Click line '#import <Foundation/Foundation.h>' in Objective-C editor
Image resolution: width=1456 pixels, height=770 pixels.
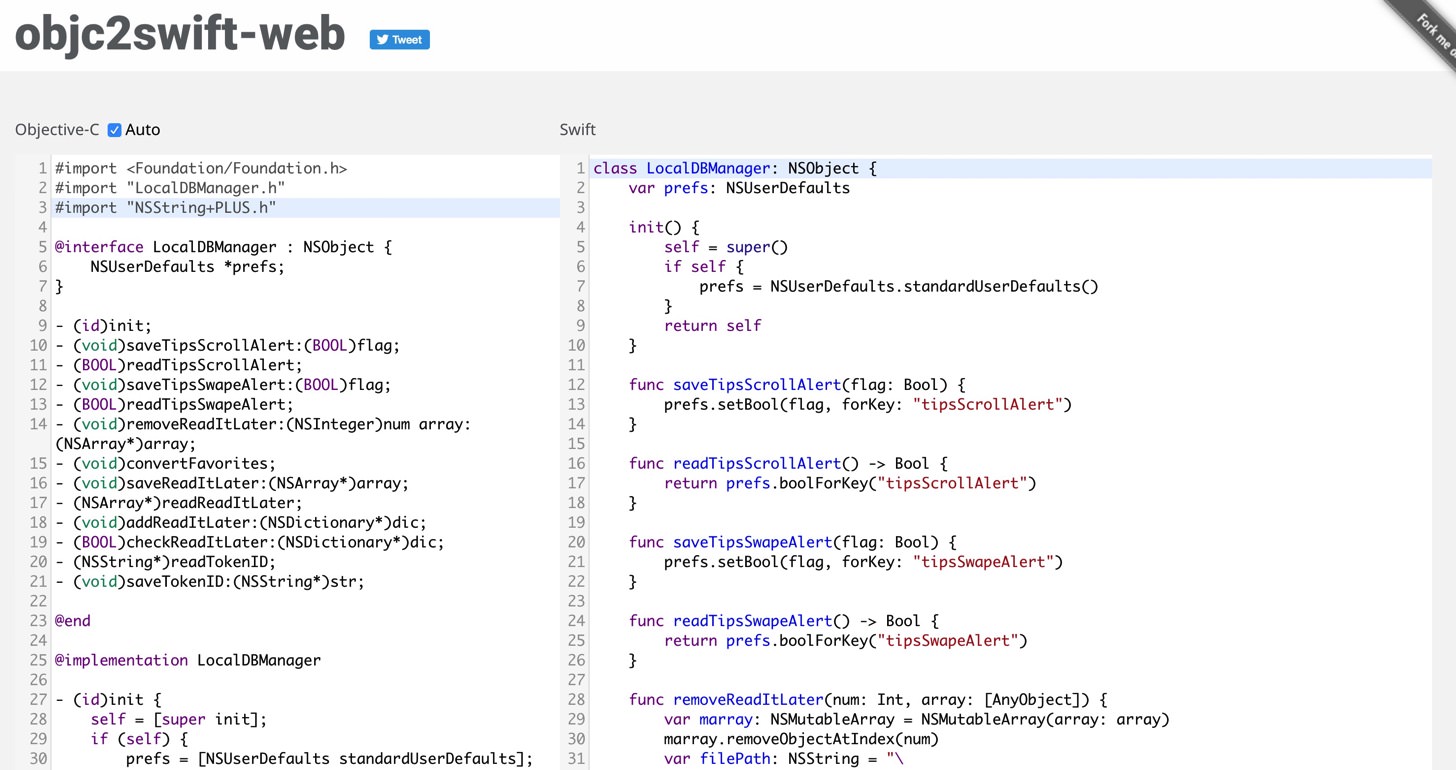201,169
